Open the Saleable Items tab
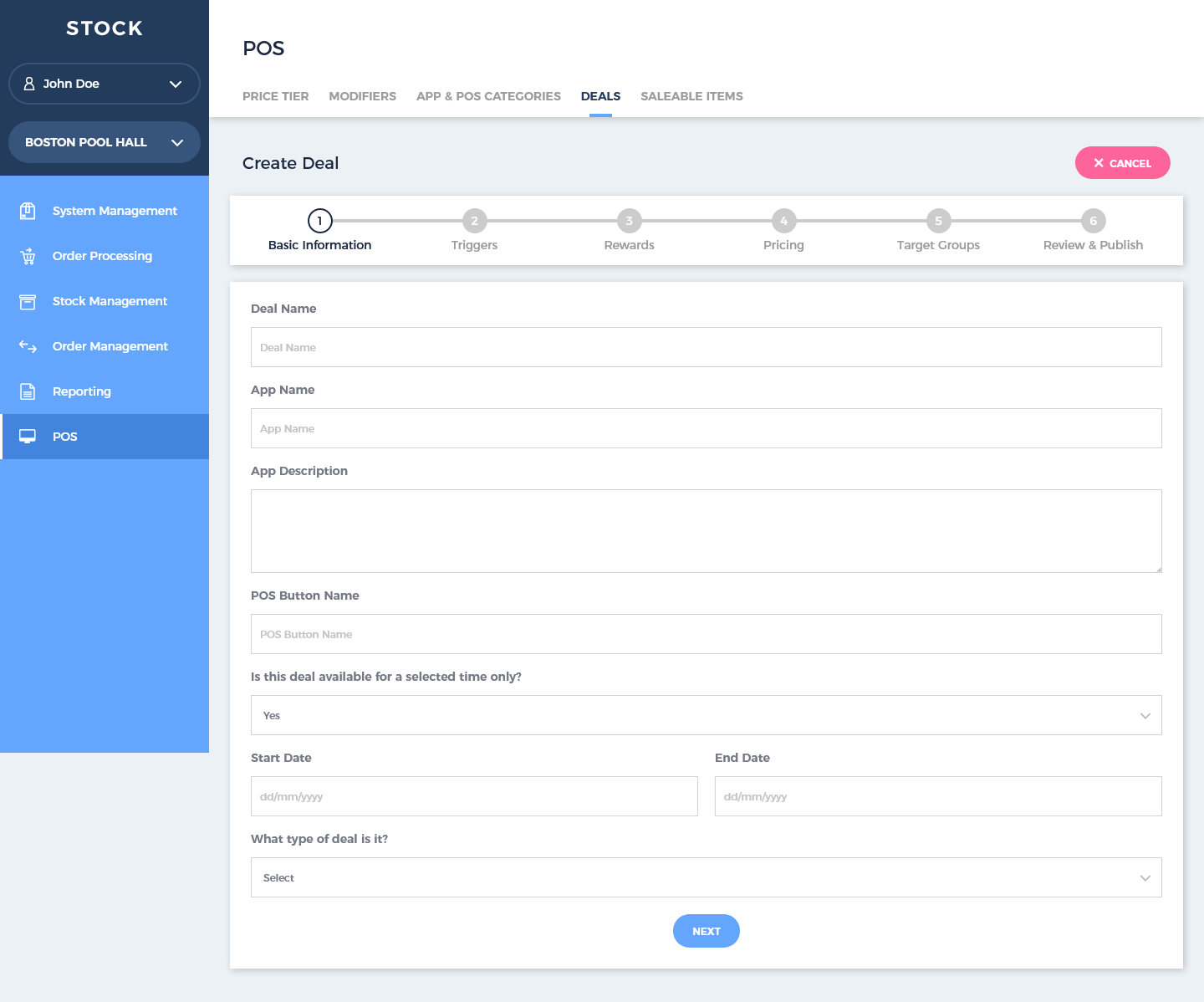Viewport: 1204px width, 1002px height. click(x=691, y=96)
